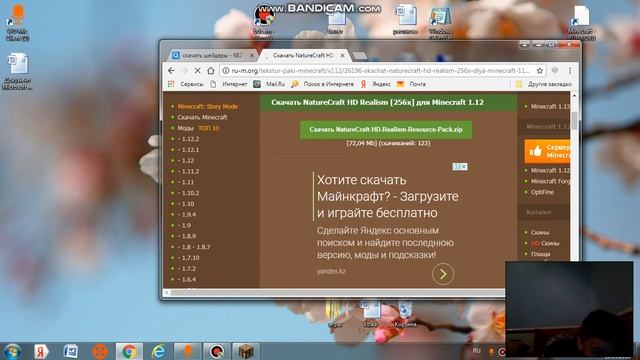
Task: Open the 'Minecraft Forge' right sidebar link
Action: click(x=550, y=181)
